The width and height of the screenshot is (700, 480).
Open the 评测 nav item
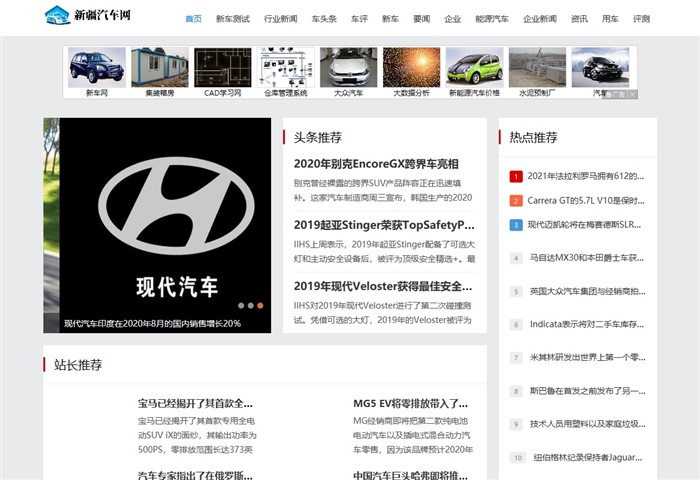click(x=641, y=19)
